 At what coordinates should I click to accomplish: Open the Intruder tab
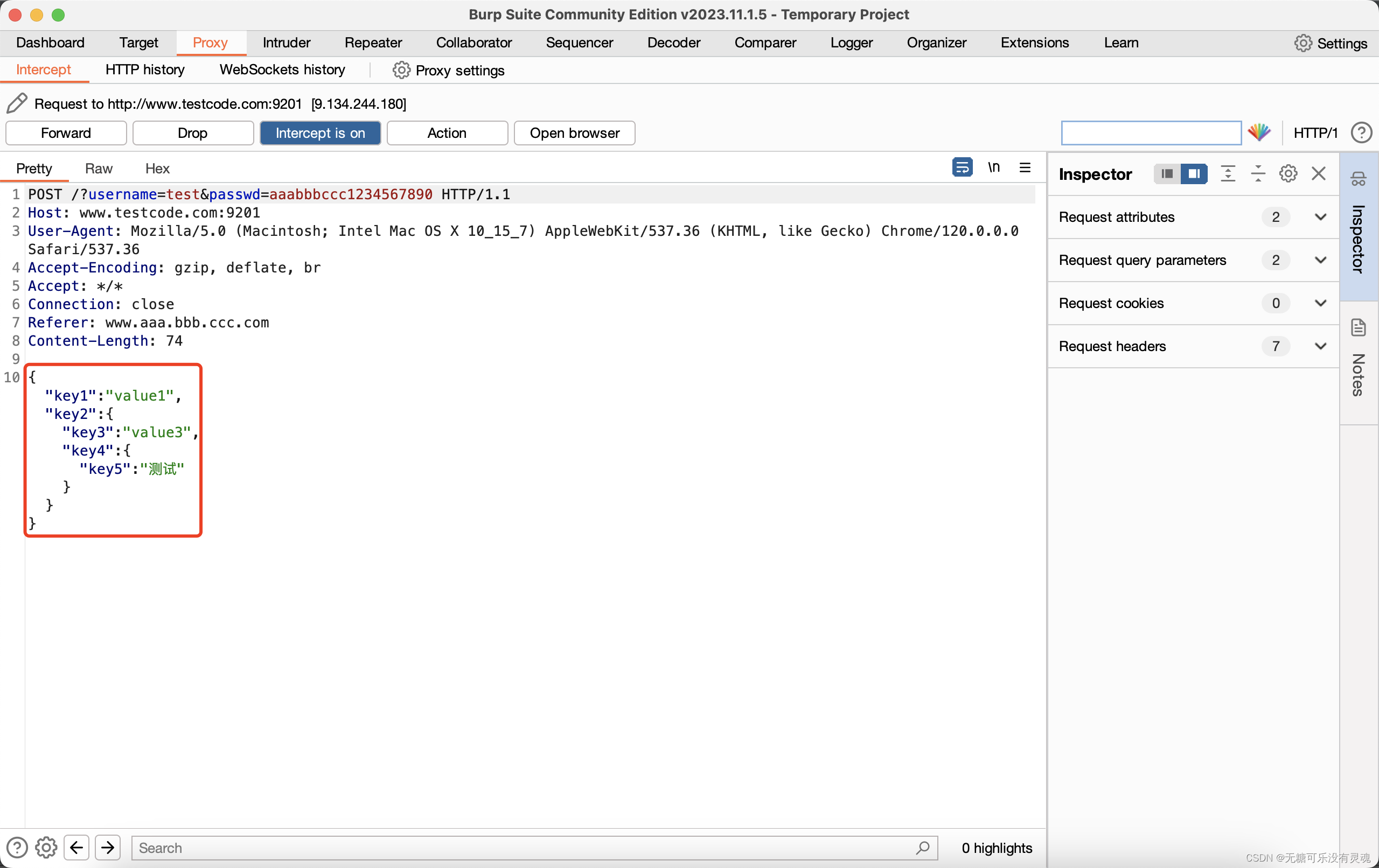287,43
